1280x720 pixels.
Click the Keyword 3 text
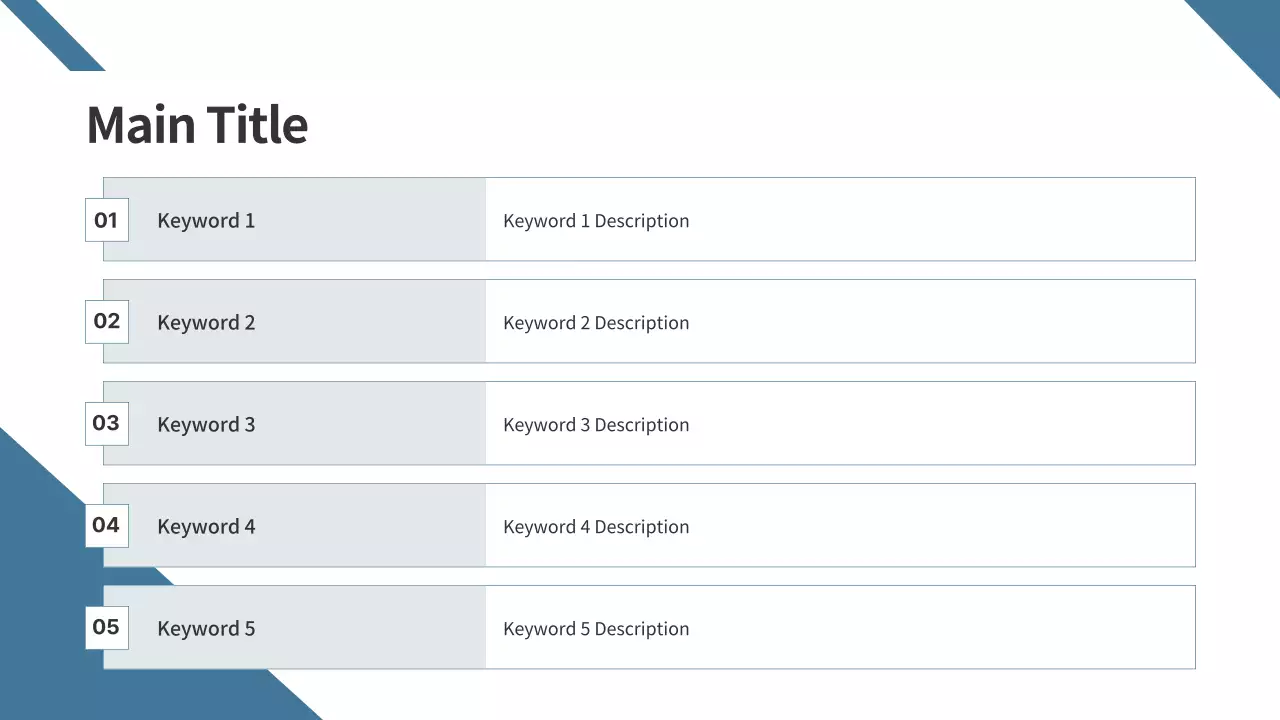point(206,425)
